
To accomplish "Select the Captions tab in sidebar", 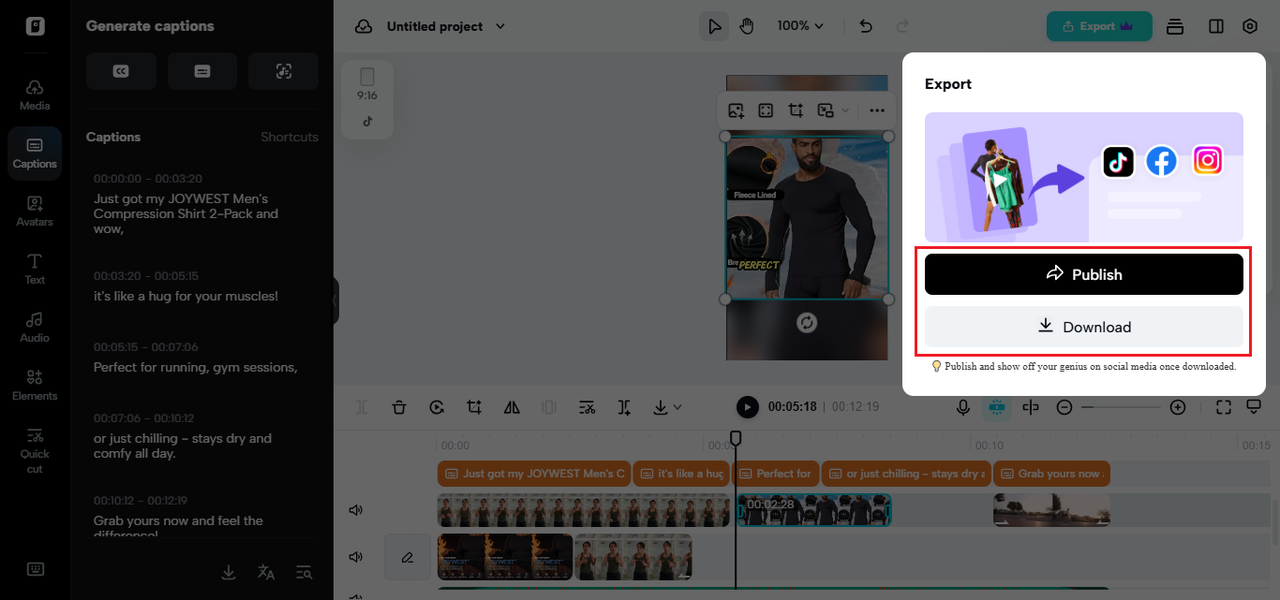I will click(x=35, y=153).
